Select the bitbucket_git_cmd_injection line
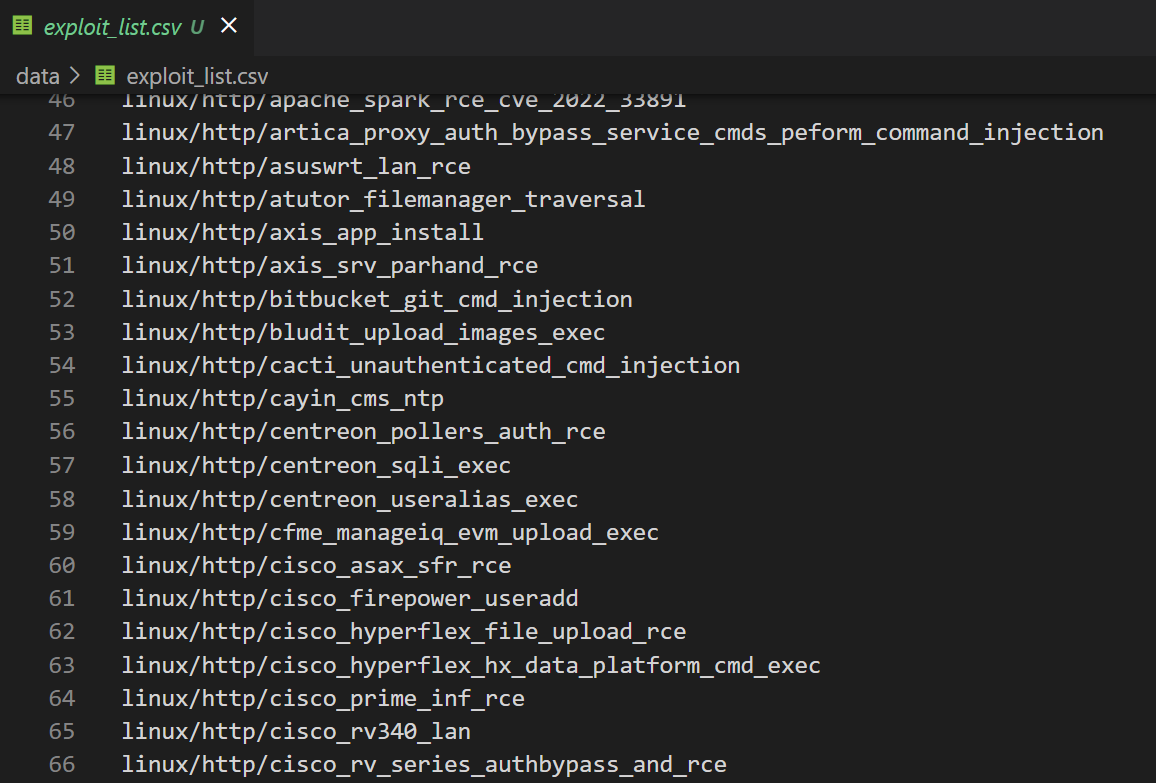The height and width of the screenshot is (783, 1156). tap(375, 298)
